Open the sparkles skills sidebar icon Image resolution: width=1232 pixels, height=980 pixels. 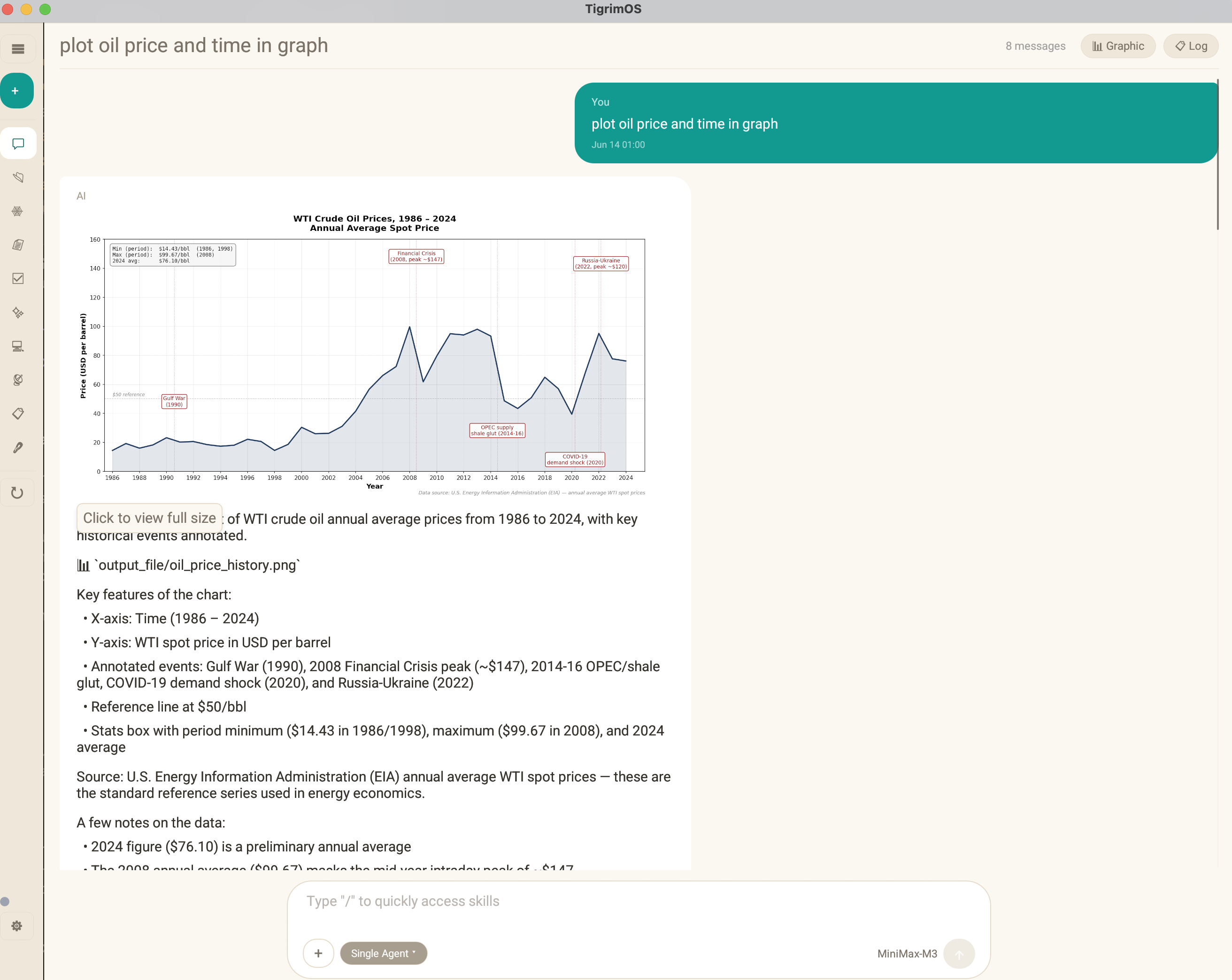pos(18,313)
